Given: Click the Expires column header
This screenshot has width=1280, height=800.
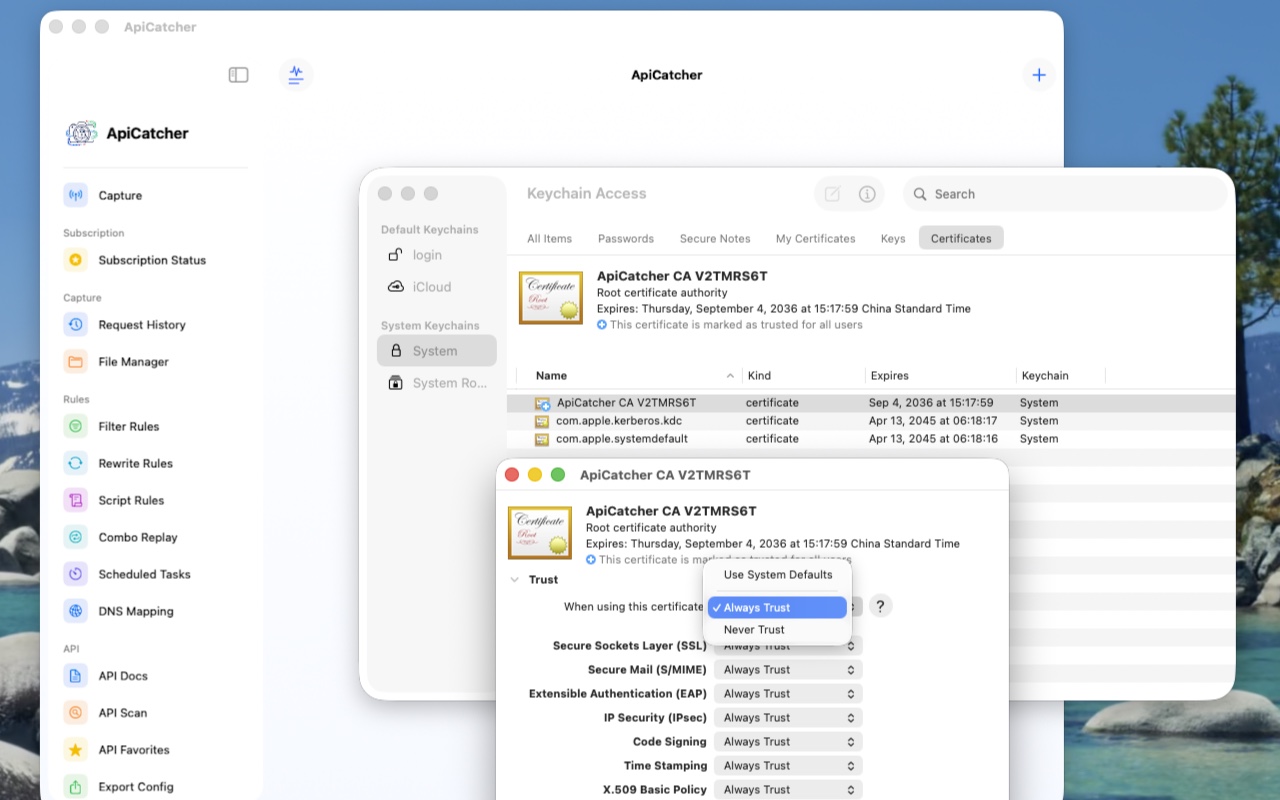Looking at the screenshot, I should tap(940, 376).
